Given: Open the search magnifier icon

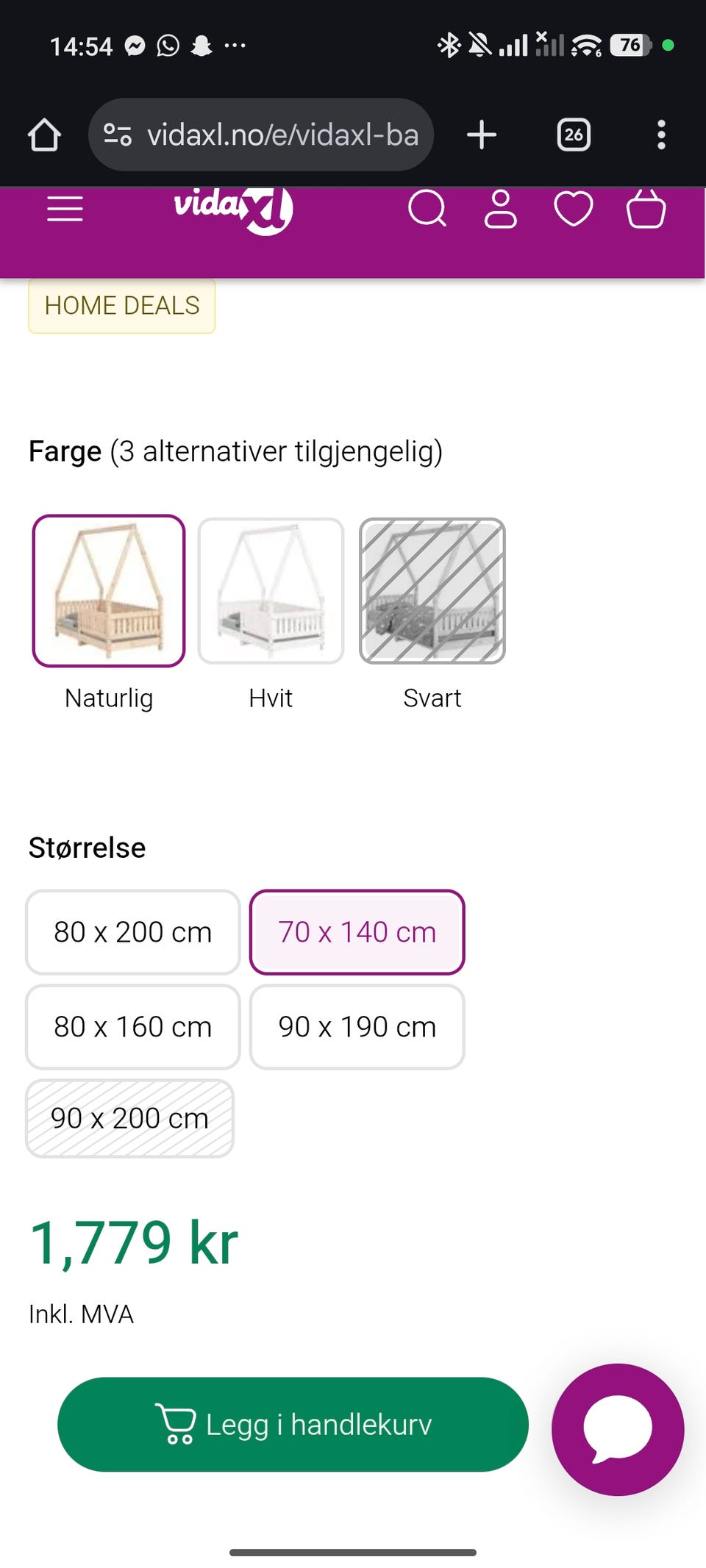Looking at the screenshot, I should point(427,209).
